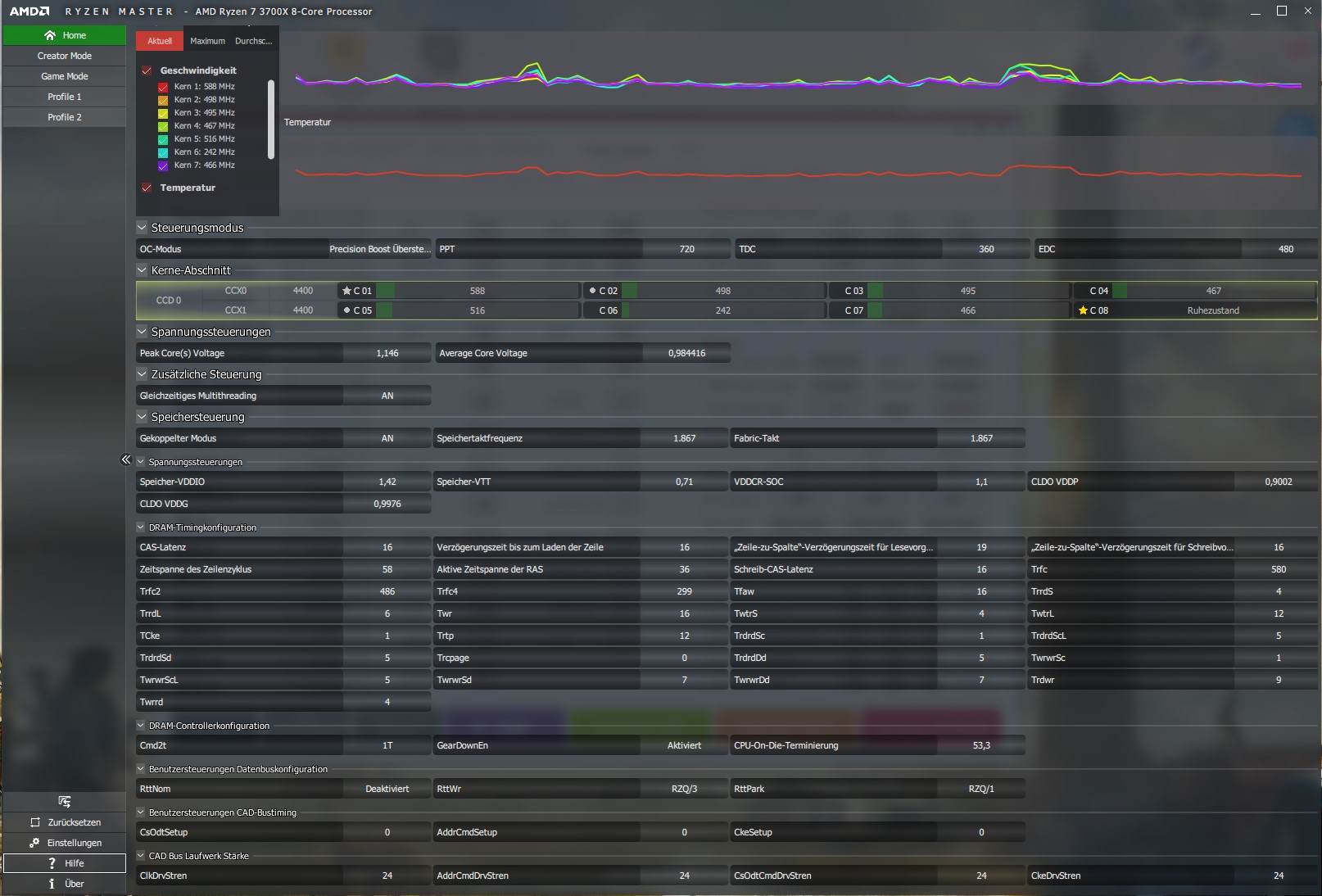Click the TDC value 360
This screenshot has height=896, width=1322.
986,249
